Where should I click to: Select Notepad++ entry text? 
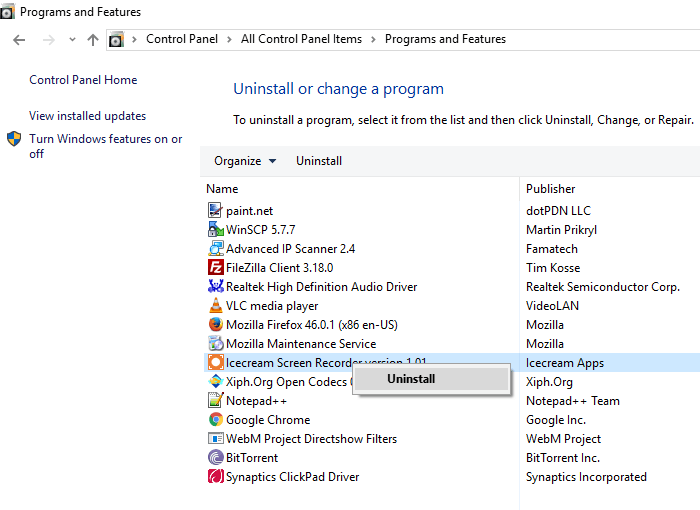(x=256, y=401)
